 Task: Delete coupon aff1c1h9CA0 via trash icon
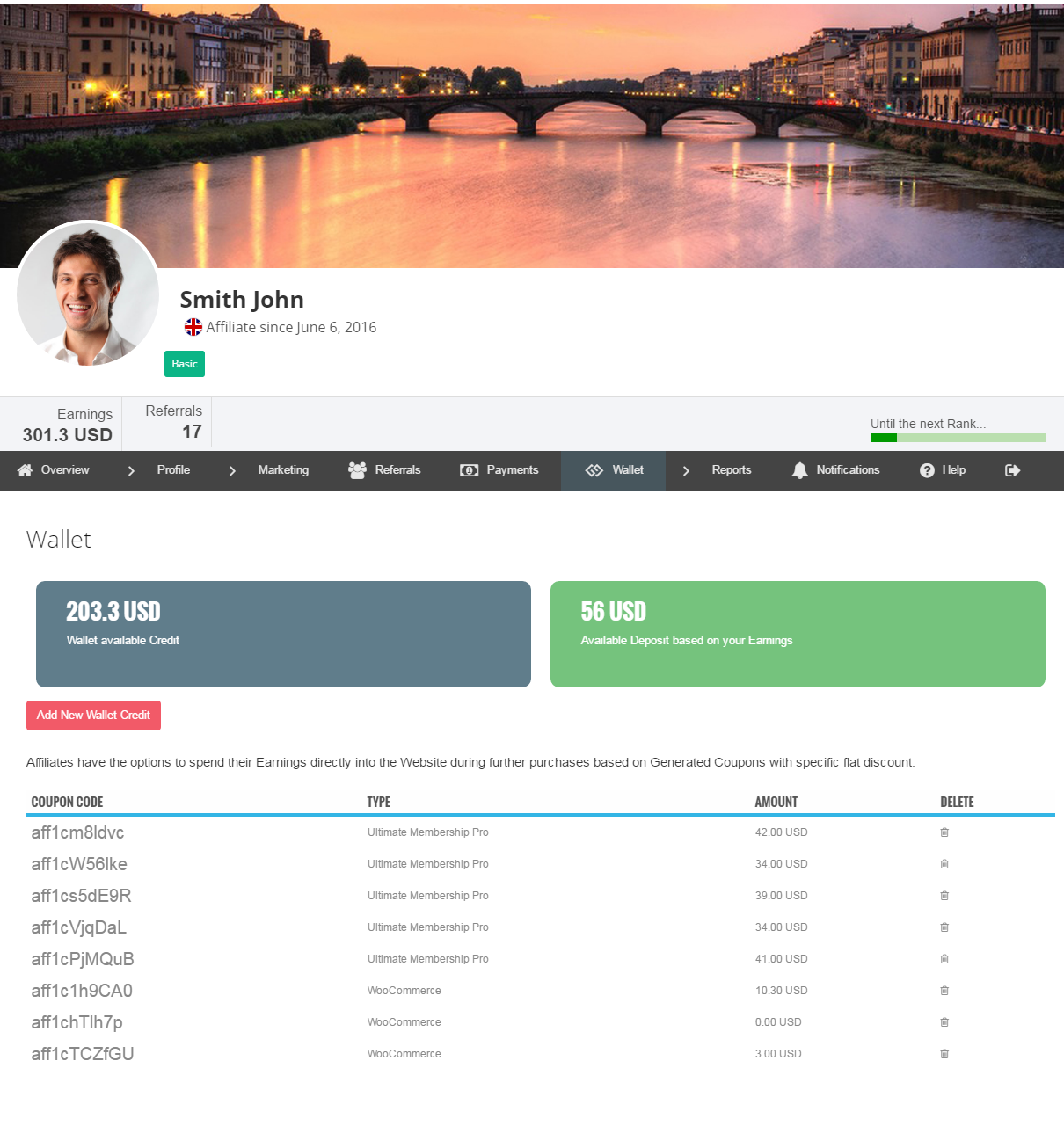point(944,991)
